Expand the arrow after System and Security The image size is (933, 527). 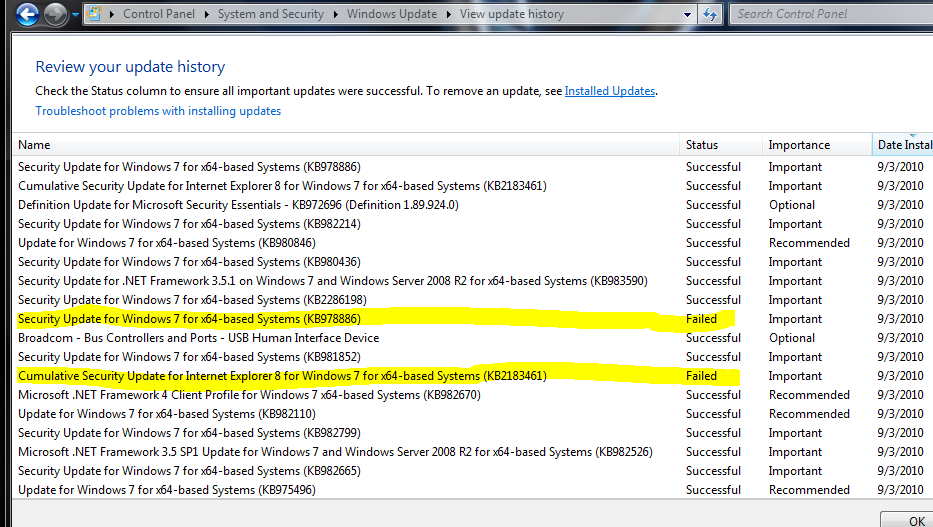[335, 15]
